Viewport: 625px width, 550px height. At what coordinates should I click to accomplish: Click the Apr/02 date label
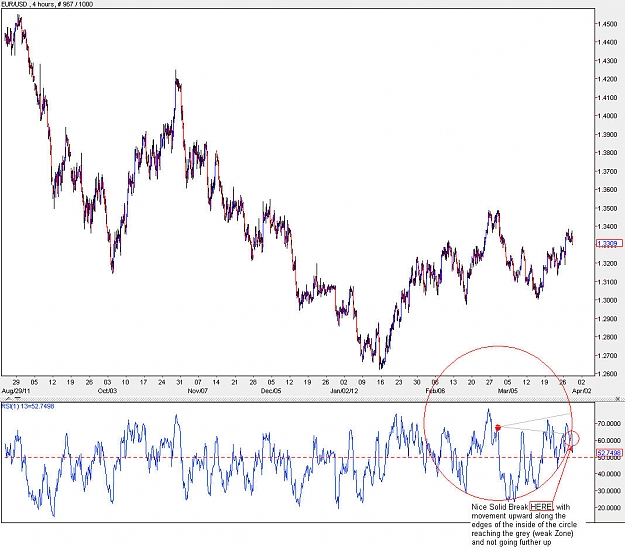pyautogui.click(x=582, y=391)
